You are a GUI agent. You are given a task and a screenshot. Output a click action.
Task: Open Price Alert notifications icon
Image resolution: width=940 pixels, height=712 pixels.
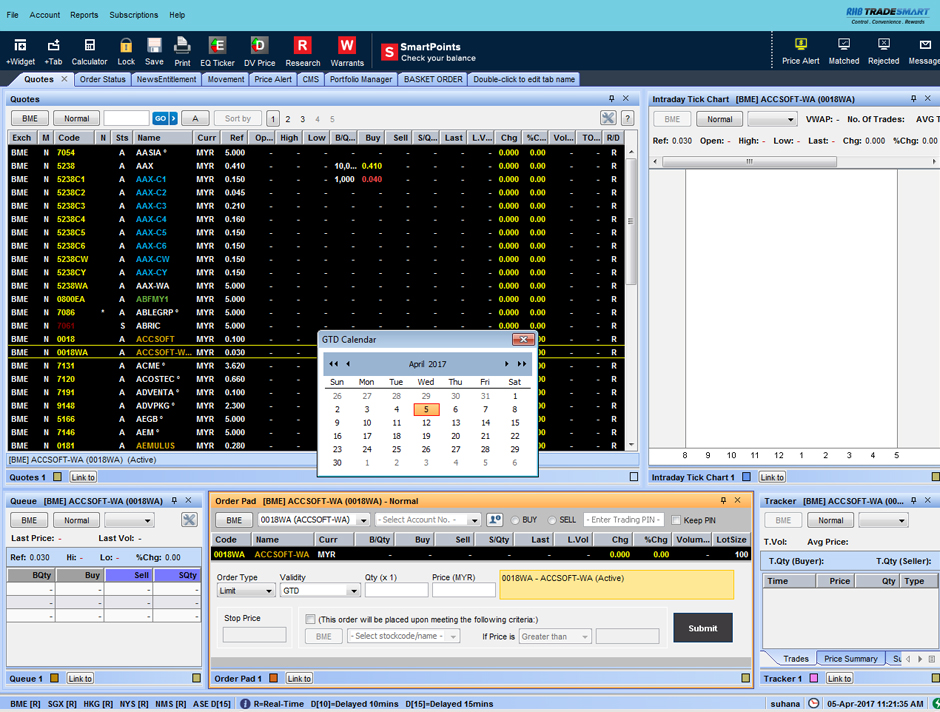coord(800,51)
